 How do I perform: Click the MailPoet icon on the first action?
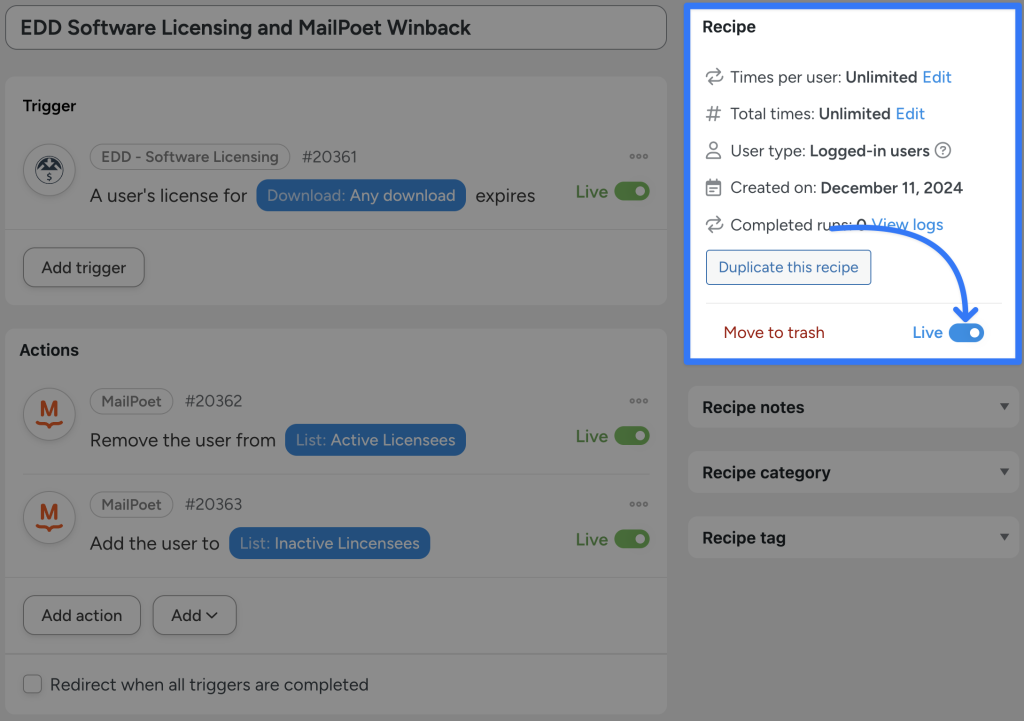(48, 414)
